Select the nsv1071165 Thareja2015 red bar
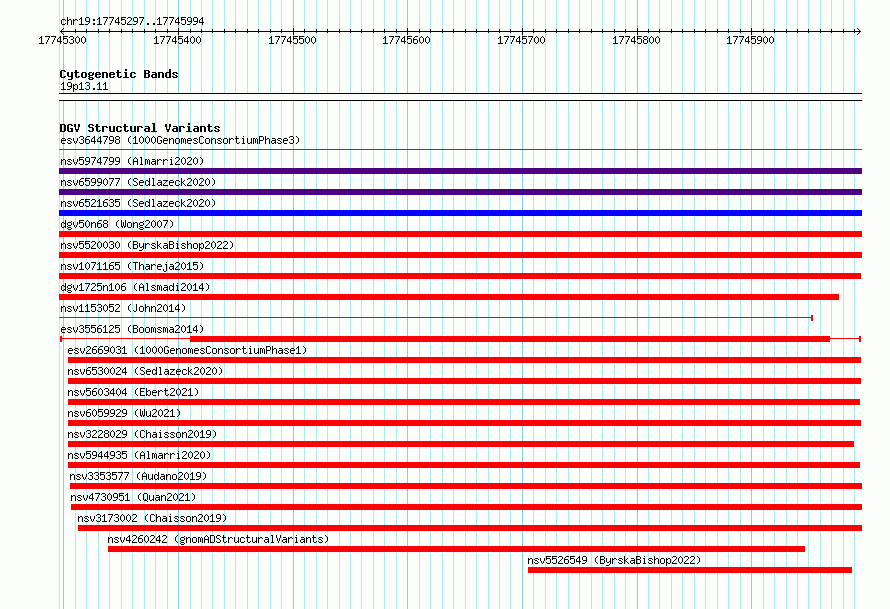This screenshot has width=890, height=609. pyautogui.click(x=460, y=276)
